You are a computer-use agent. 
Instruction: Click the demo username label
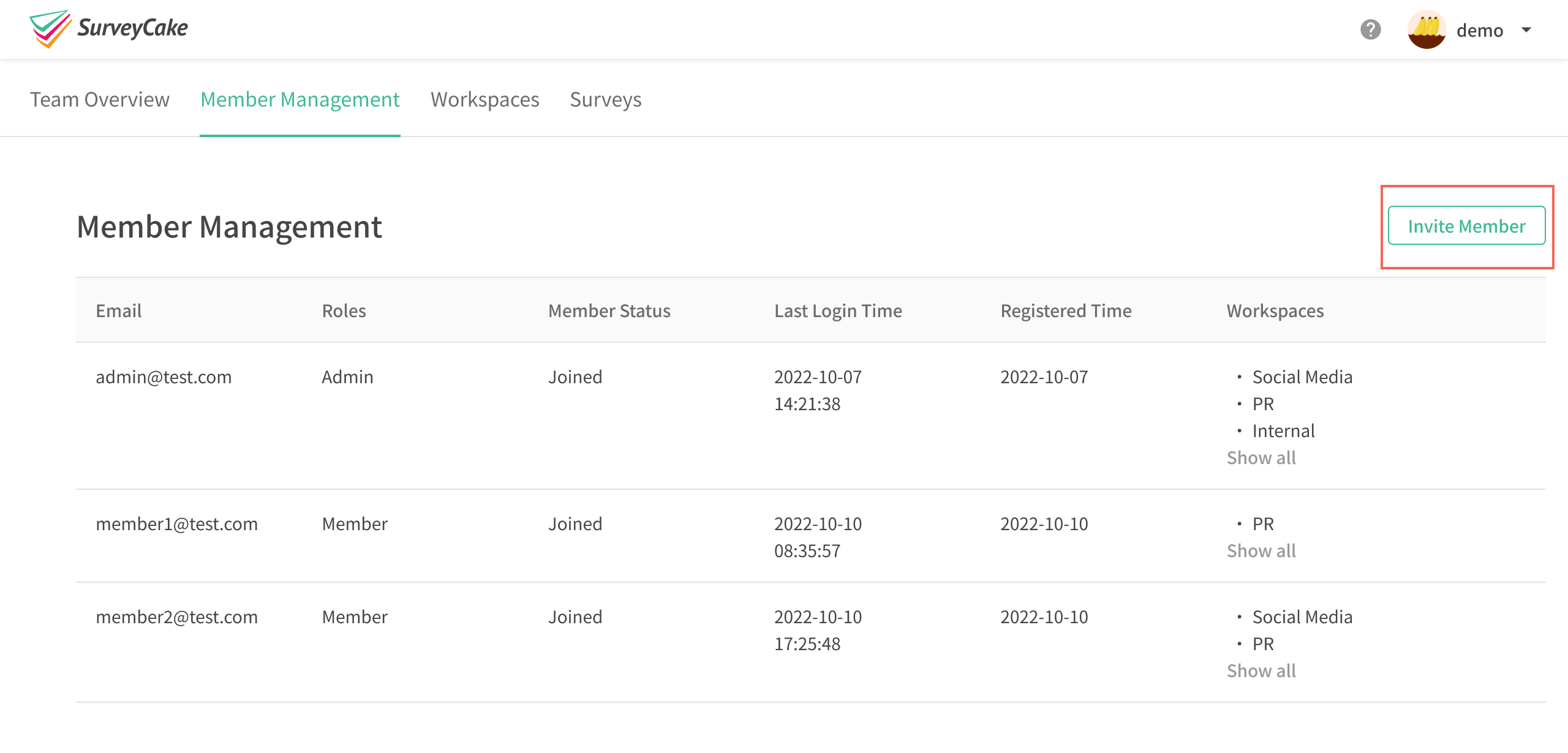1480,31
